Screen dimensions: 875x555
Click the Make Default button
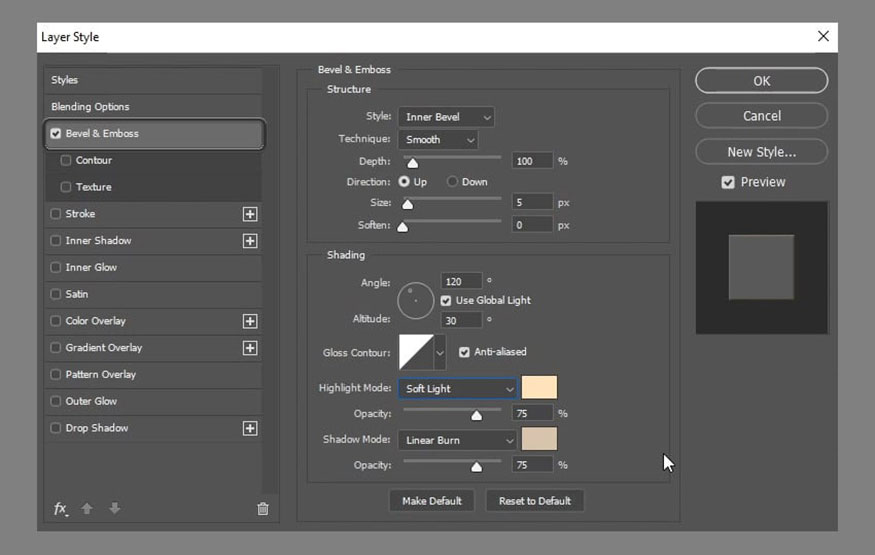[432, 501]
